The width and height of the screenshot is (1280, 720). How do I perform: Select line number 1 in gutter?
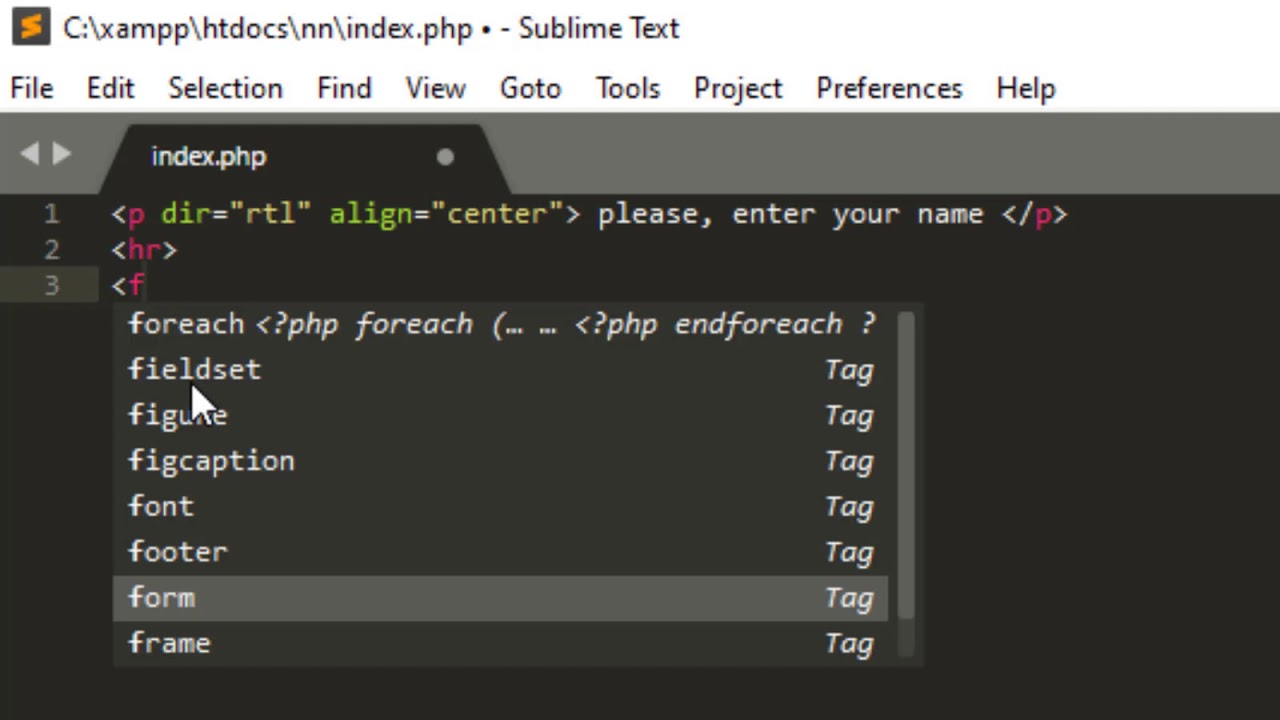point(51,214)
